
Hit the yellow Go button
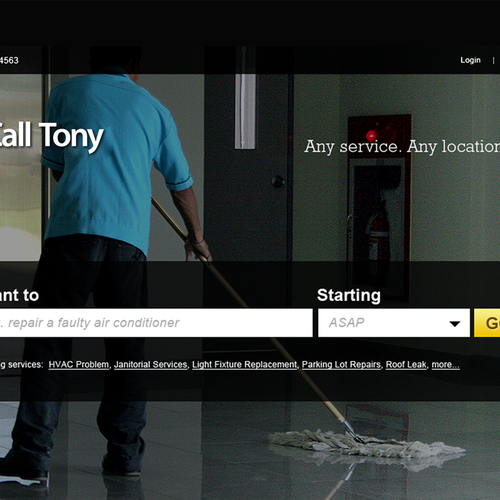[x=487, y=323]
